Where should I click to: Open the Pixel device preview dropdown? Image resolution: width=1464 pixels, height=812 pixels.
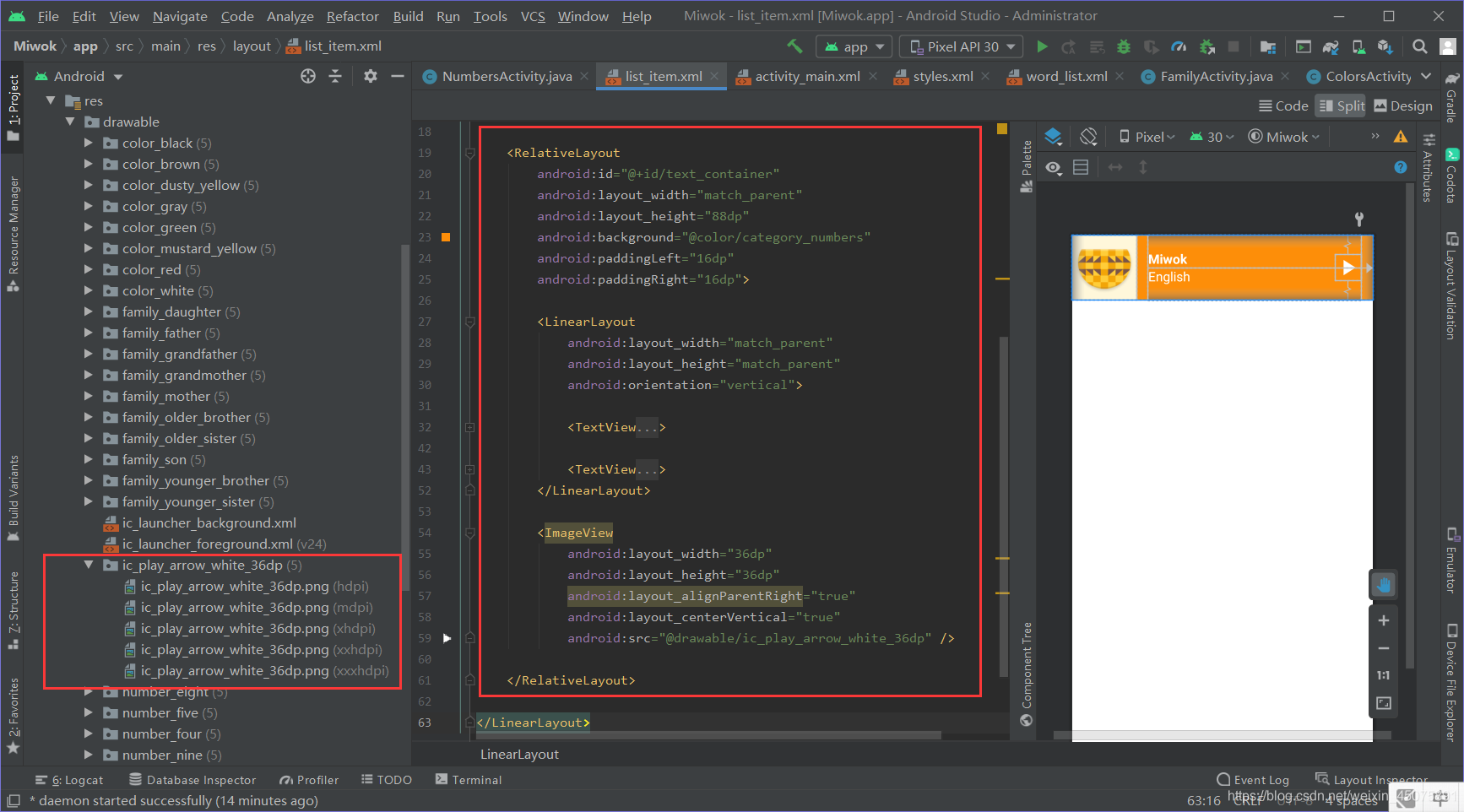pos(1147,137)
